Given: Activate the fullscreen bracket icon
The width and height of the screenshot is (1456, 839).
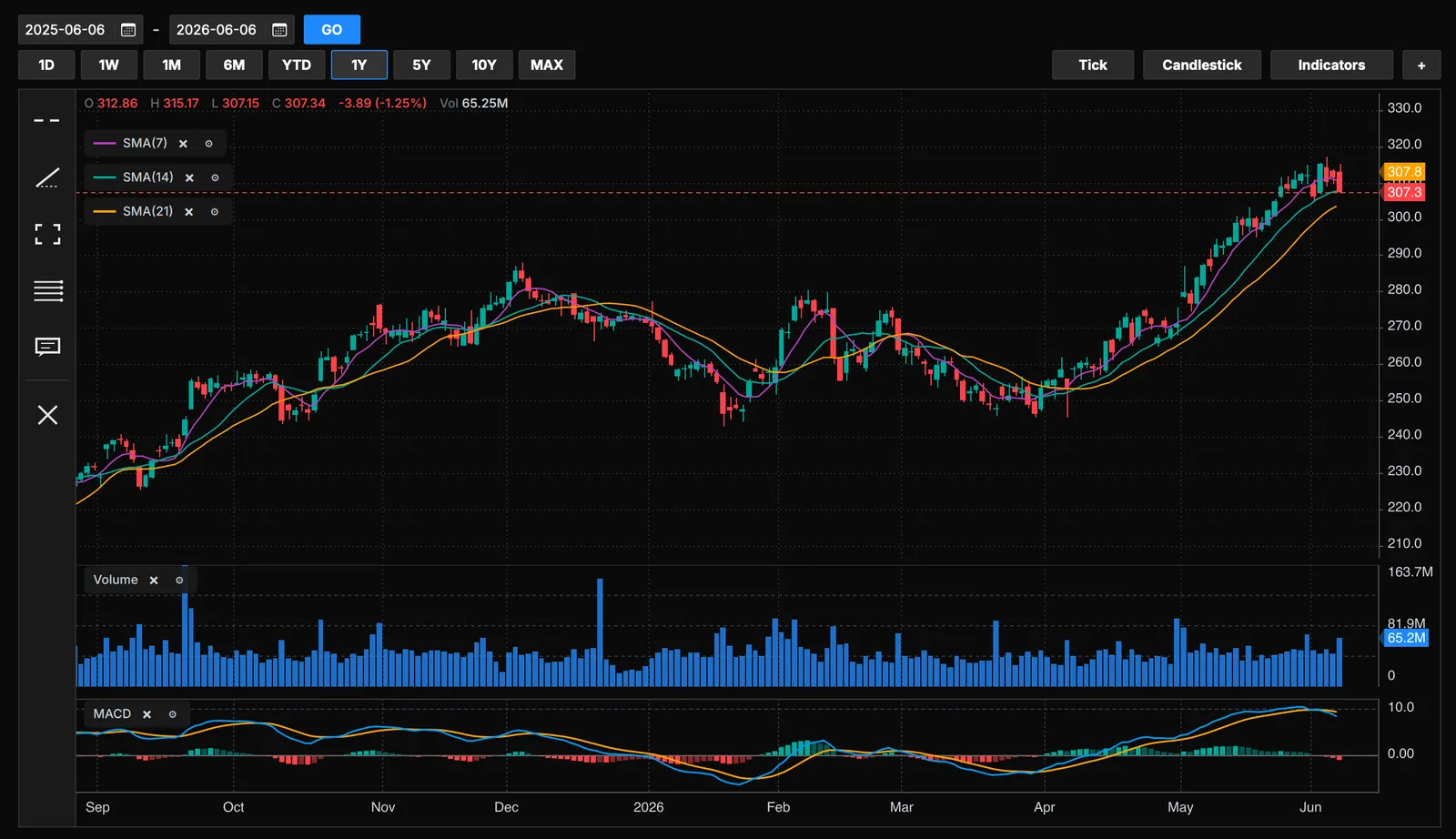Looking at the screenshot, I should coord(47,234).
